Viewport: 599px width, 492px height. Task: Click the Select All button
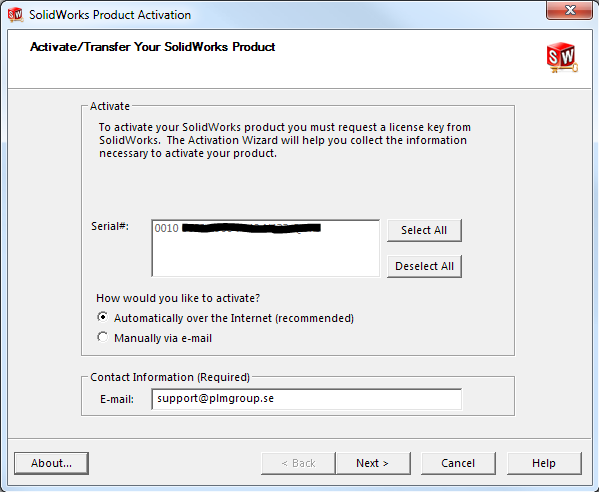[424, 230]
